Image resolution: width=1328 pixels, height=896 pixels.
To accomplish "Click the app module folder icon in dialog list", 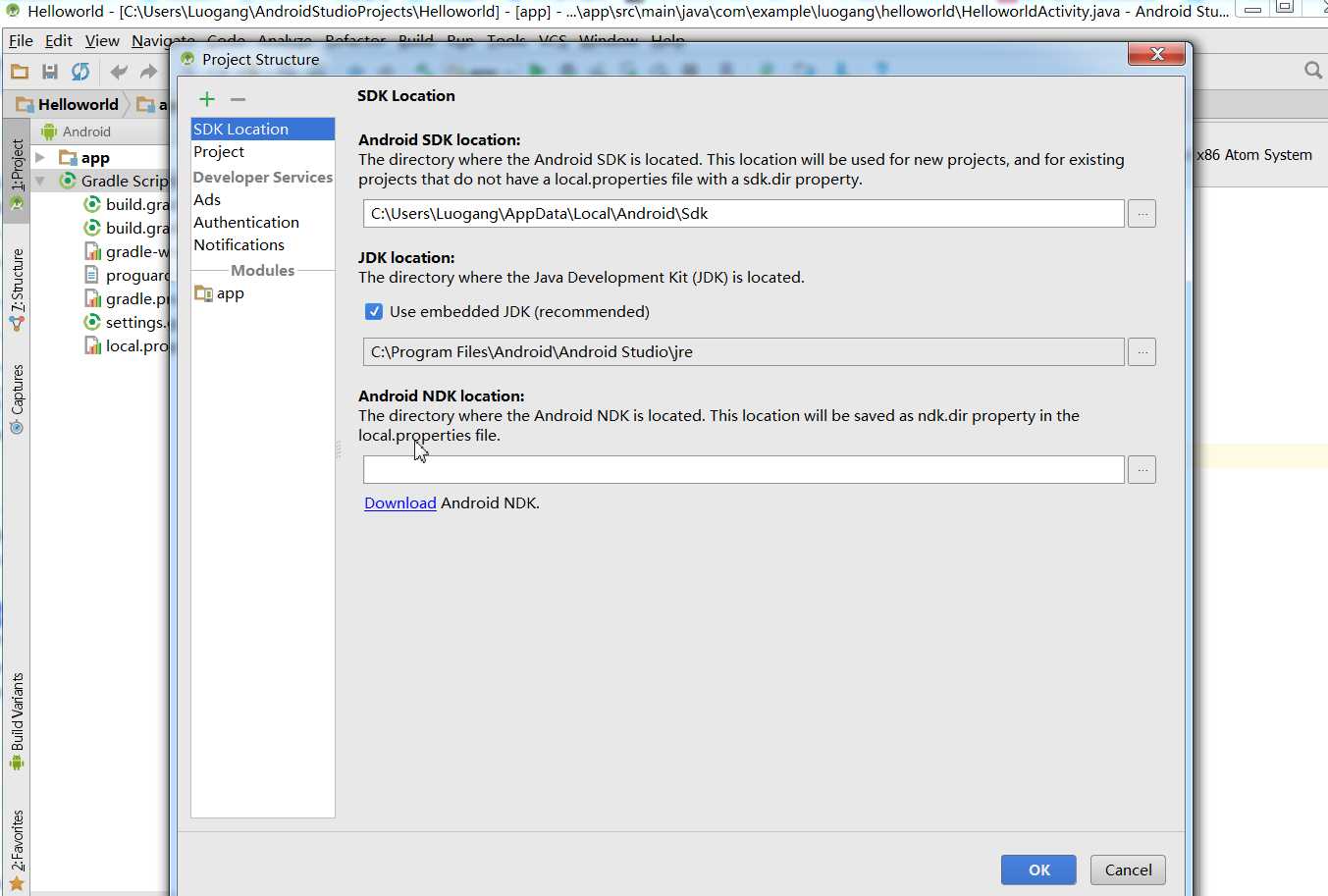I will coord(203,293).
